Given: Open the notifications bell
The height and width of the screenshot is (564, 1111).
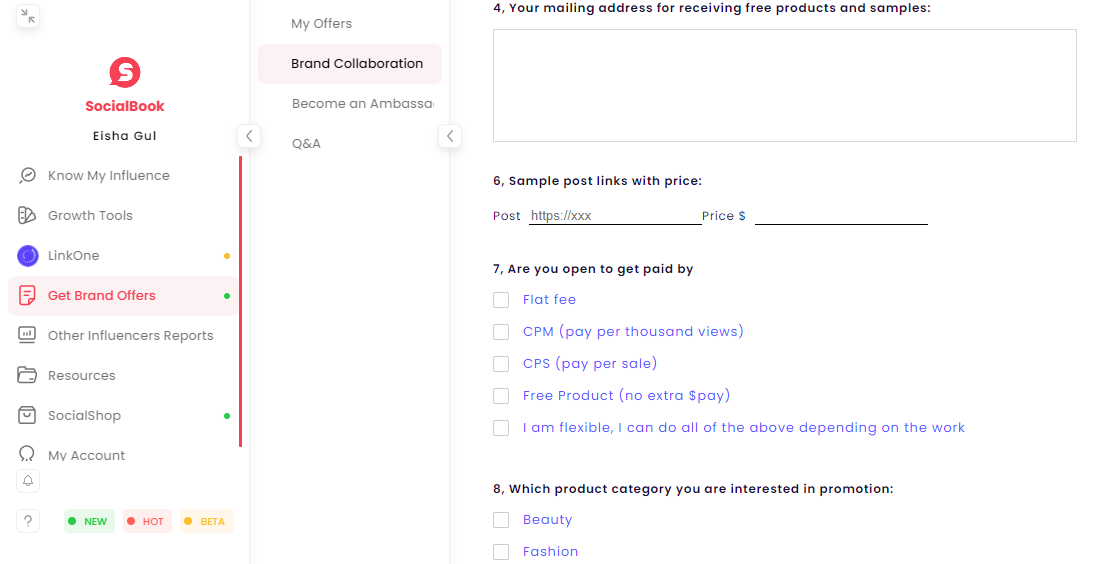Looking at the screenshot, I should [28, 481].
